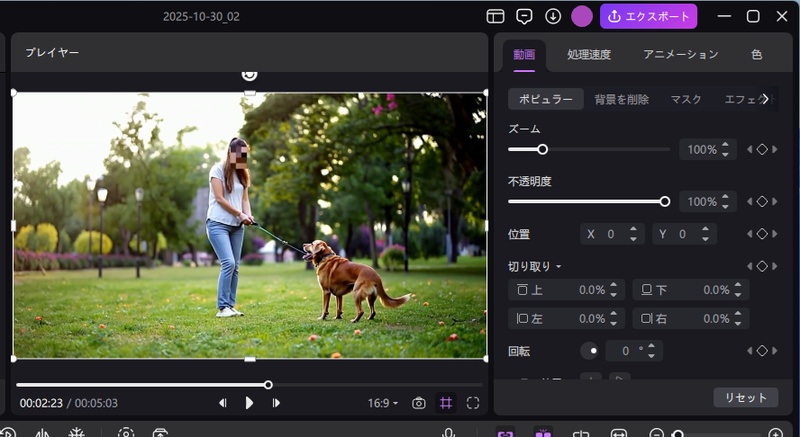Decrease ズーム value with down arrow
Screen dimensions: 800x437
(x=726, y=154)
